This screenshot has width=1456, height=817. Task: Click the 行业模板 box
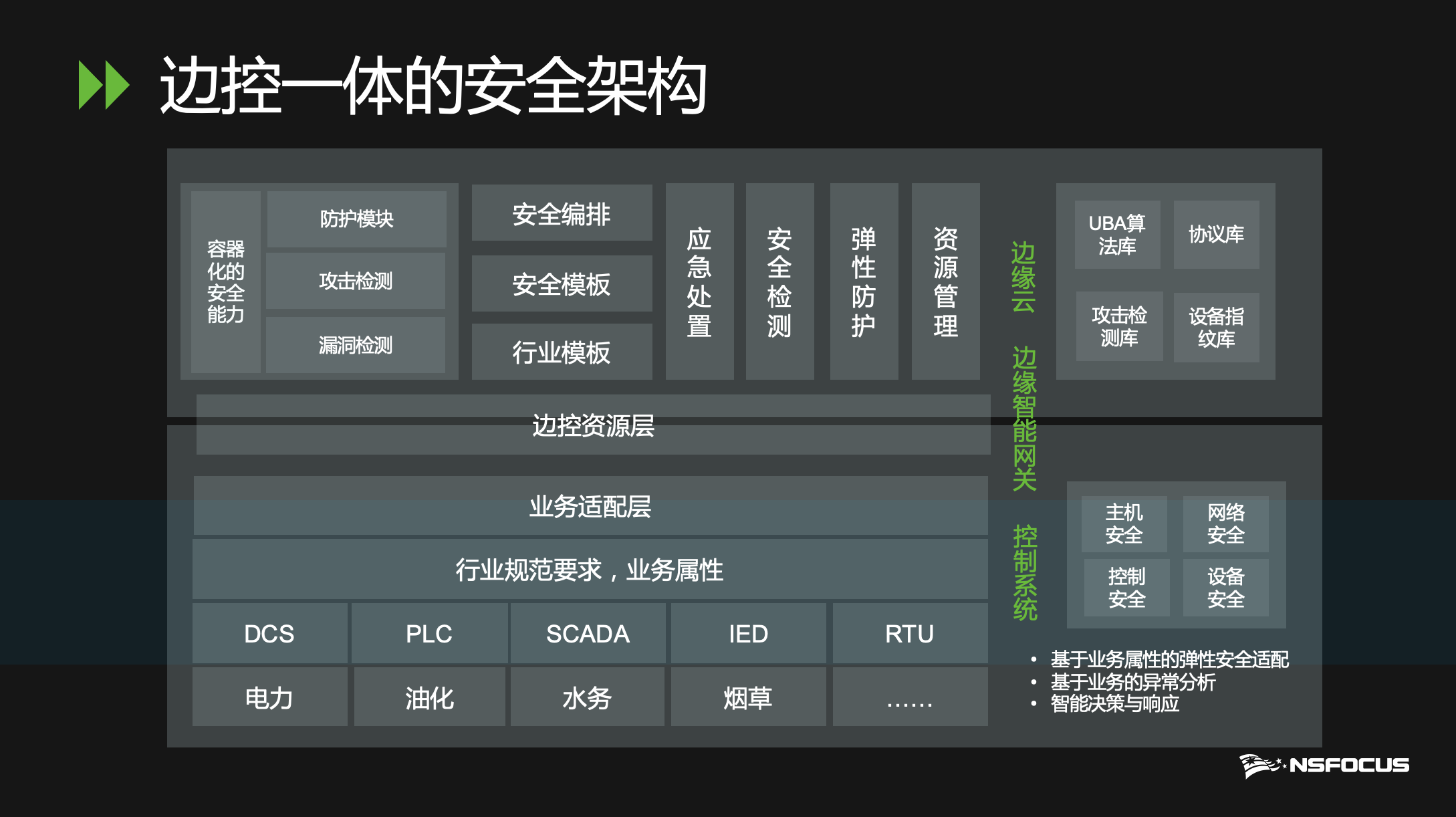[562, 352]
